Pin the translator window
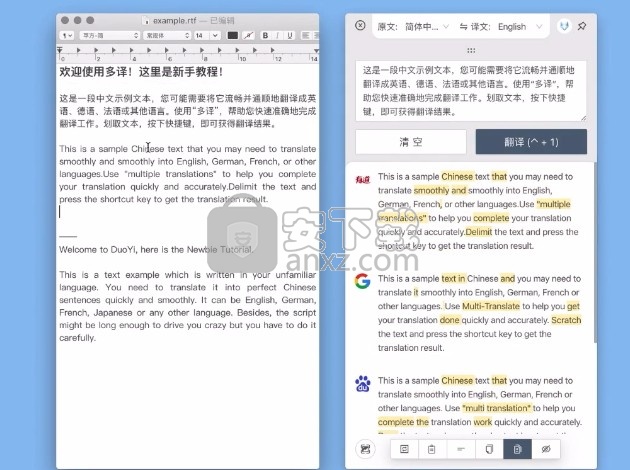630x470 pixels. pos(582,27)
